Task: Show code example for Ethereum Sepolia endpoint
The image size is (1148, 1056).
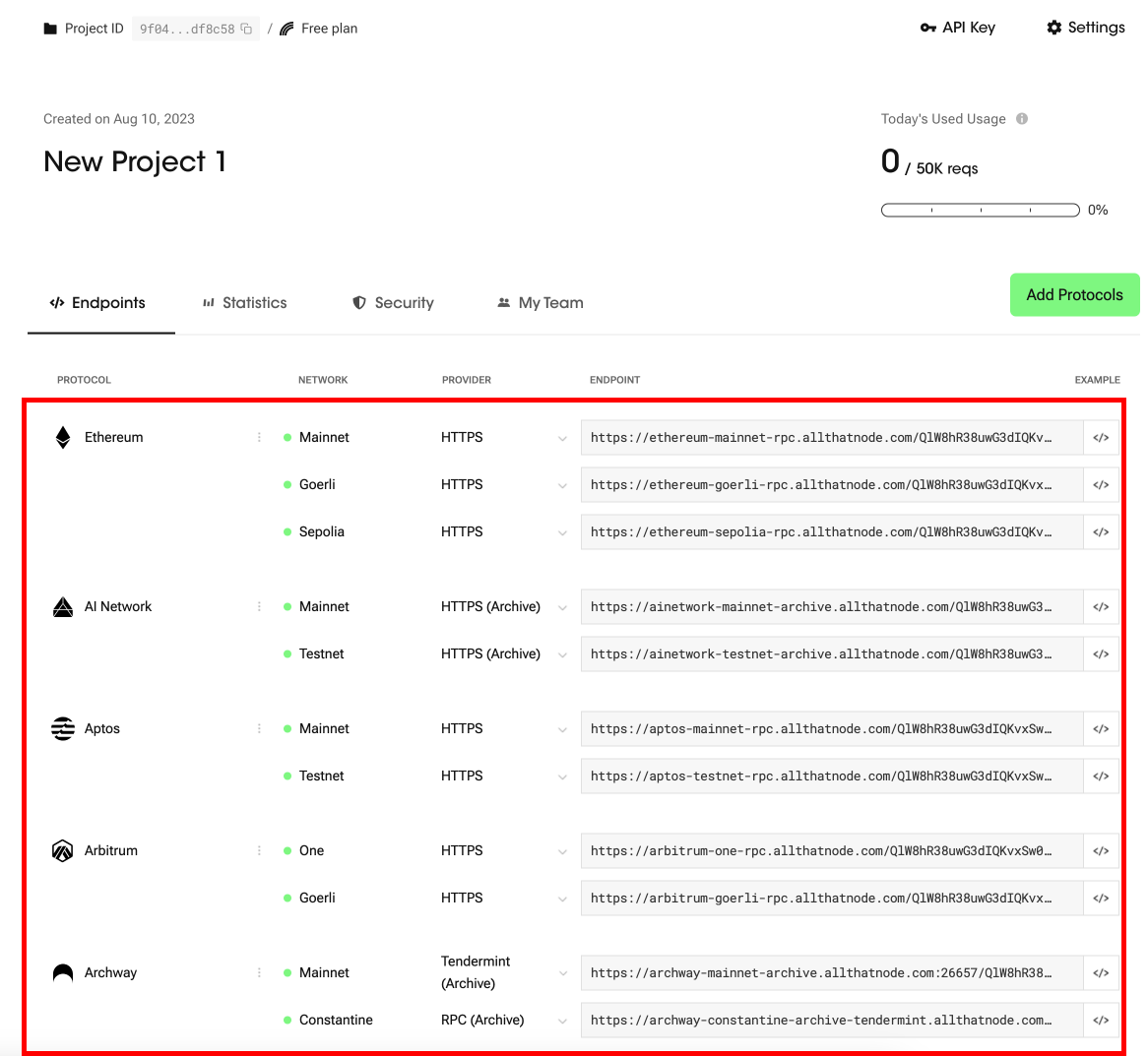Action: pyautogui.click(x=1101, y=532)
